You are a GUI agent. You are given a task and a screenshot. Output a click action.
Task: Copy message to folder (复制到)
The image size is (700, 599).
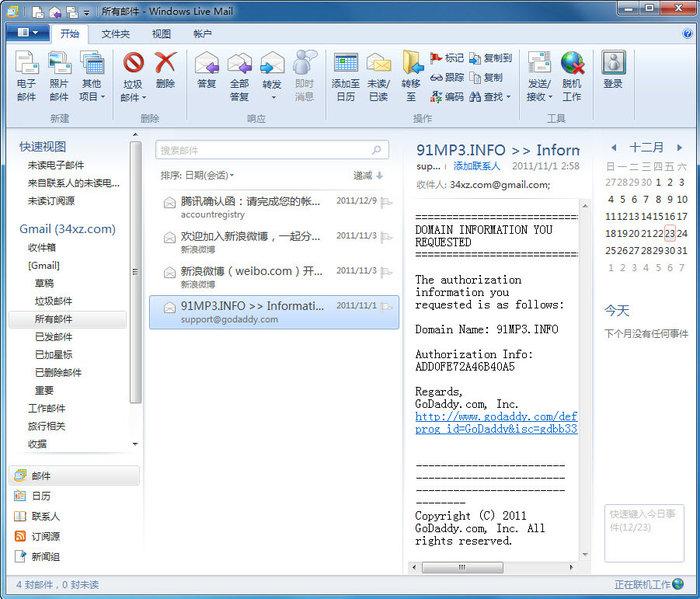coord(490,58)
